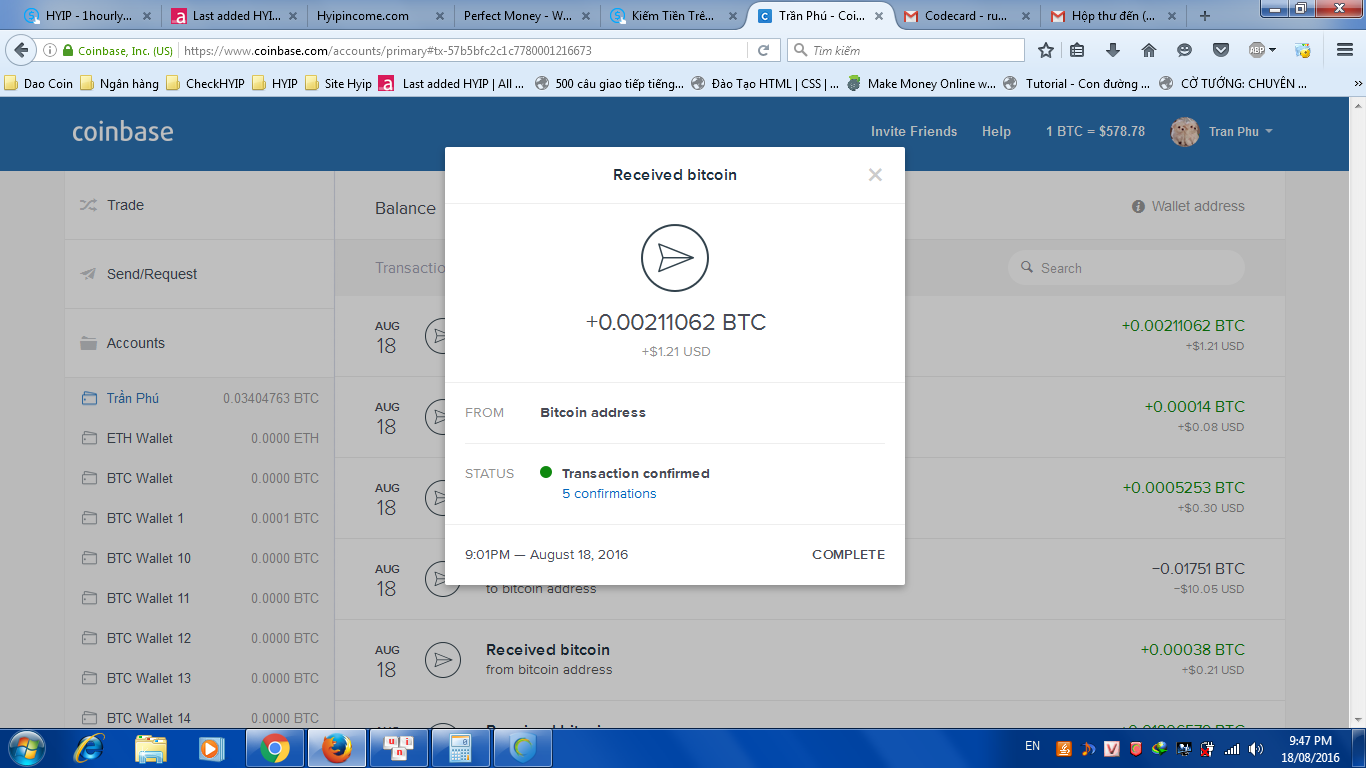This screenshot has width=1366, height=768.
Task: Bookmark this page with the star icon
Action: tap(1046, 50)
